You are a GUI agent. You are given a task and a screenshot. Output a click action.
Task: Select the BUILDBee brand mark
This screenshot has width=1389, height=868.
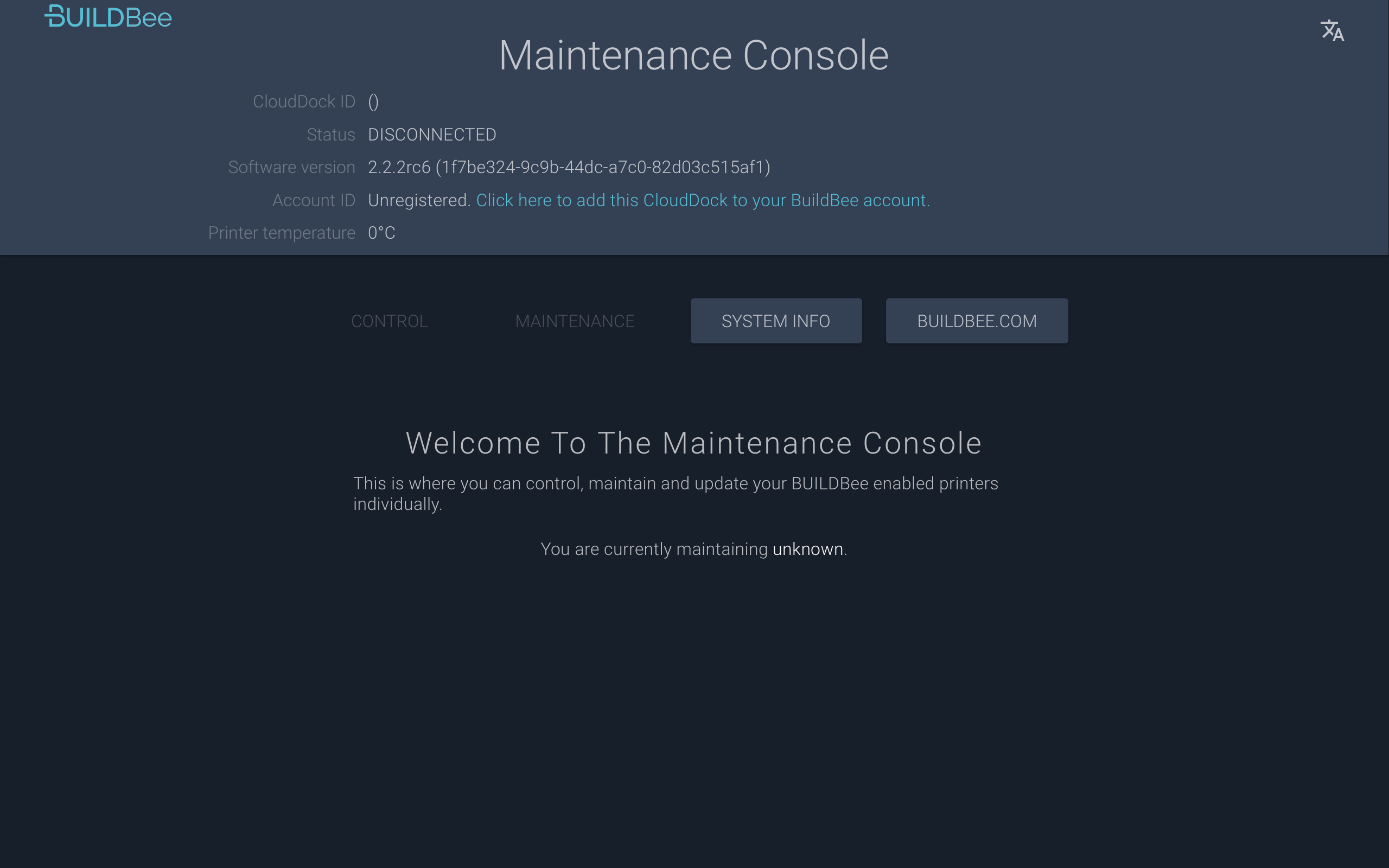click(108, 16)
